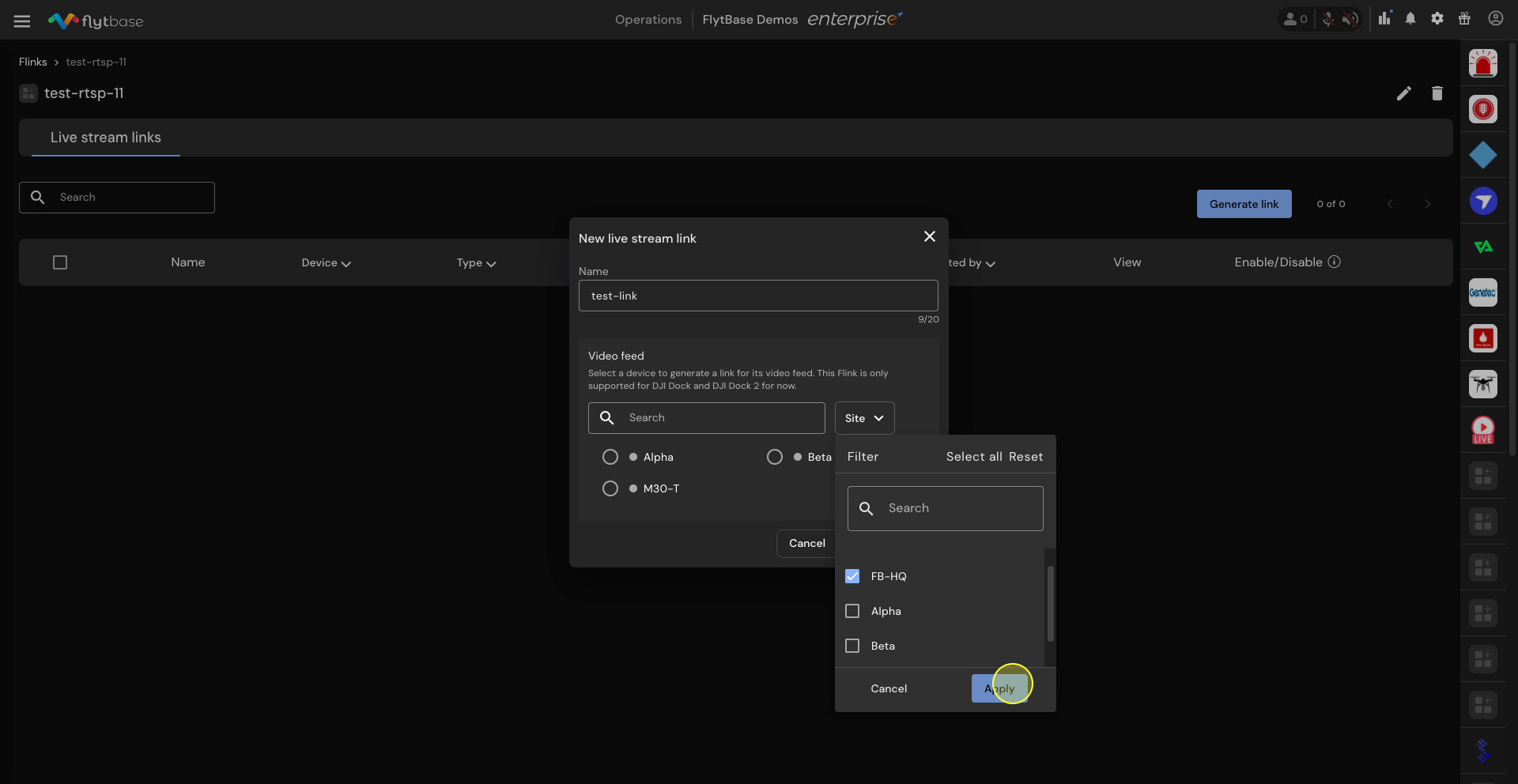Image resolution: width=1518 pixels, height=784 pixels.
Task: Click the user account profile icon
Action: pos(1495,19)
